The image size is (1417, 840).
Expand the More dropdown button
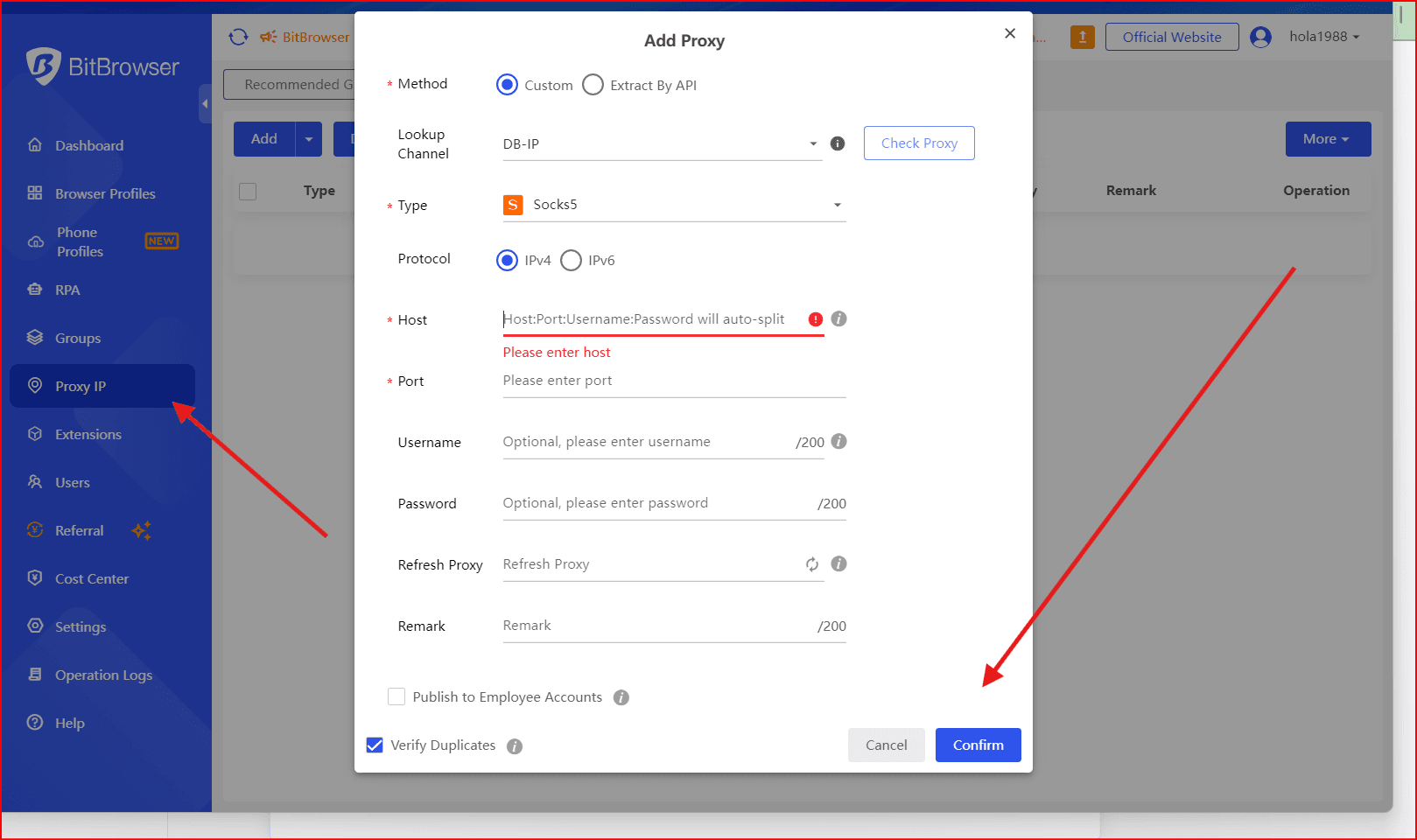click(1327, 139)
